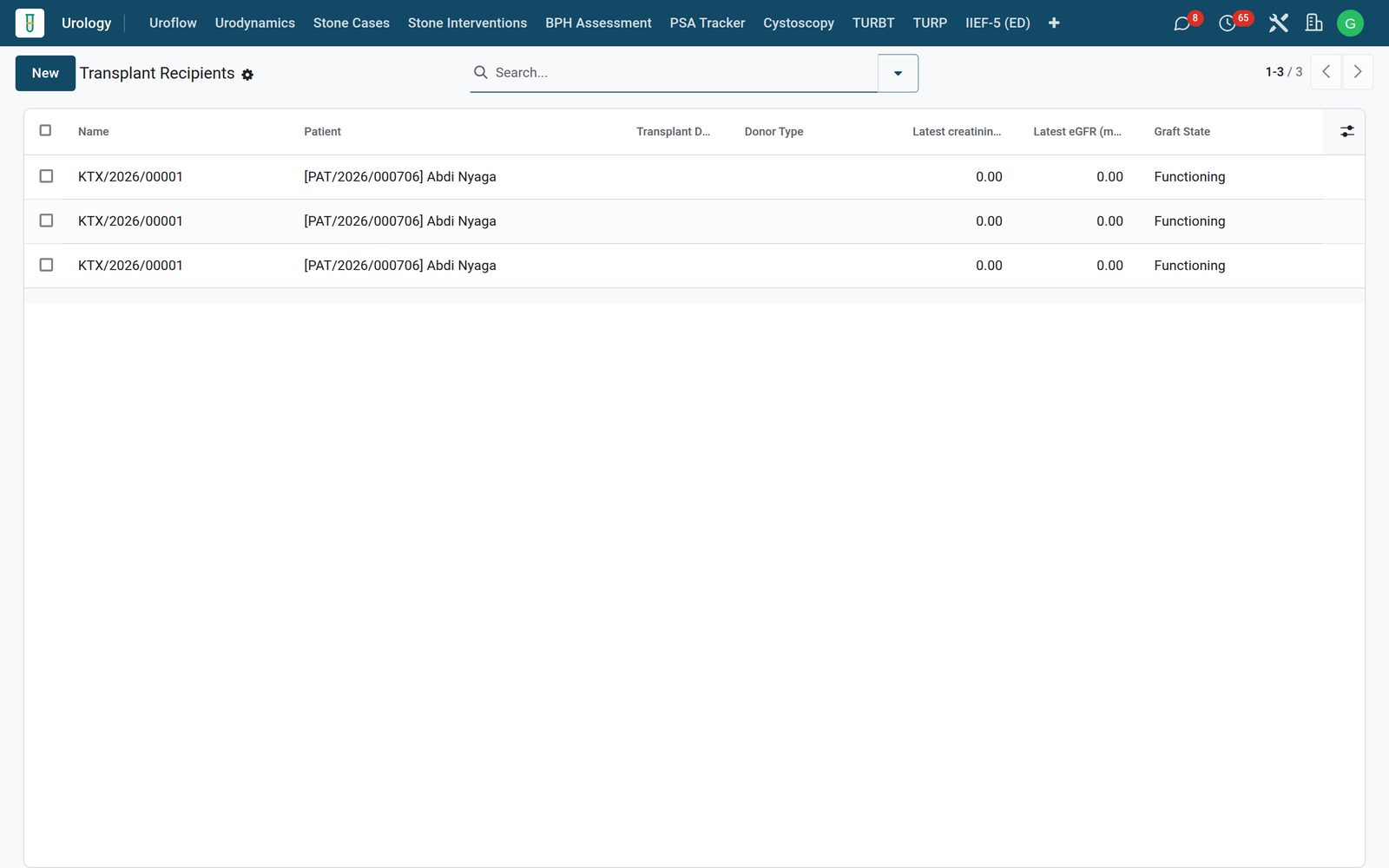The height and width of the screenshot is (868, 1389).
Task: Select the first KTX/2026/00001 row checkbox
Action: coord(46,176)
